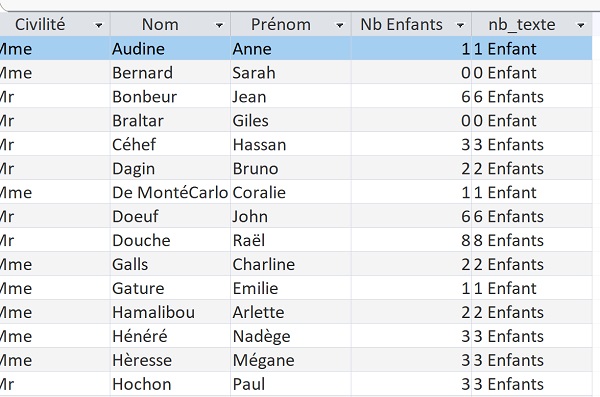Open the Civilité column filter dropdown arrow

(x=99, y=25)
